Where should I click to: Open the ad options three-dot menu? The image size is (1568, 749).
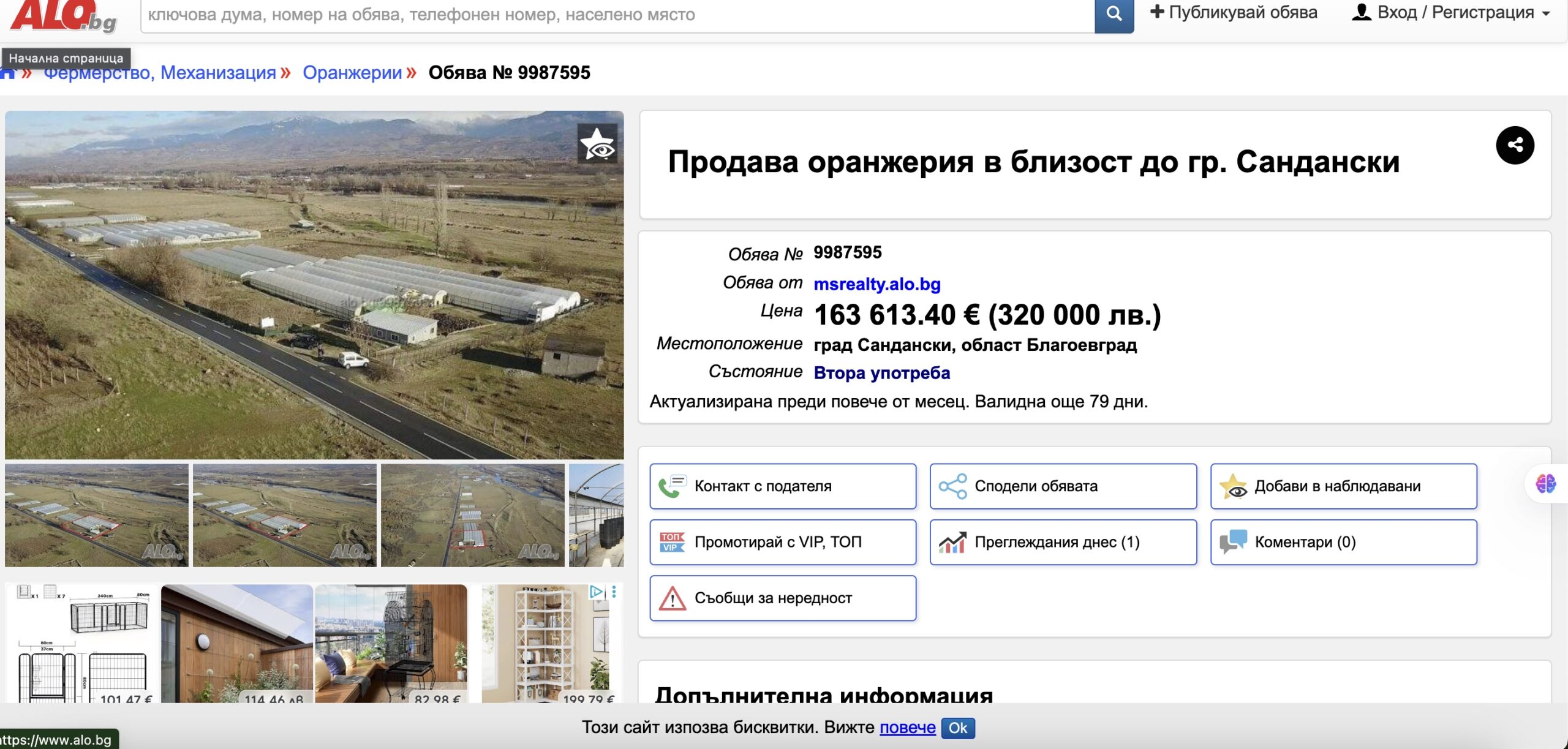(614, 592)
